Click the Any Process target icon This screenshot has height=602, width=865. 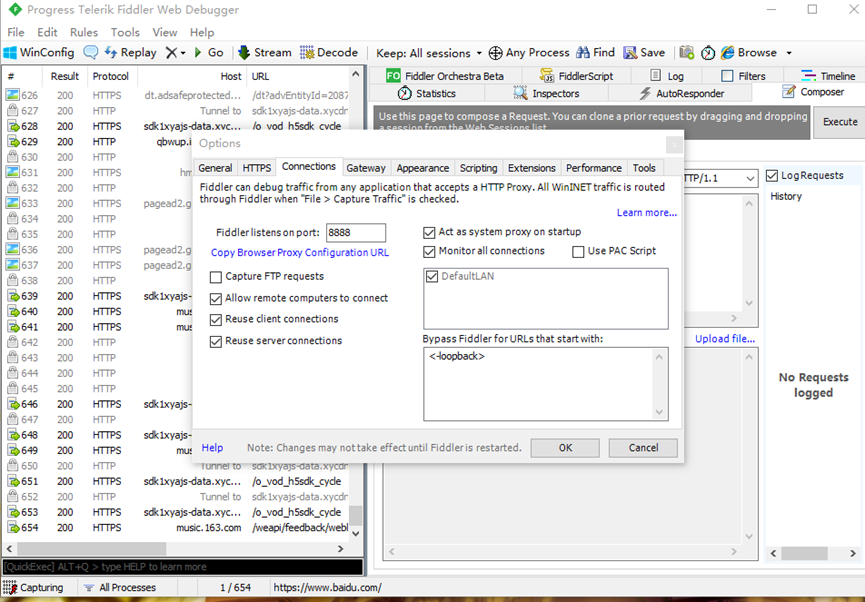click(496, 52)
